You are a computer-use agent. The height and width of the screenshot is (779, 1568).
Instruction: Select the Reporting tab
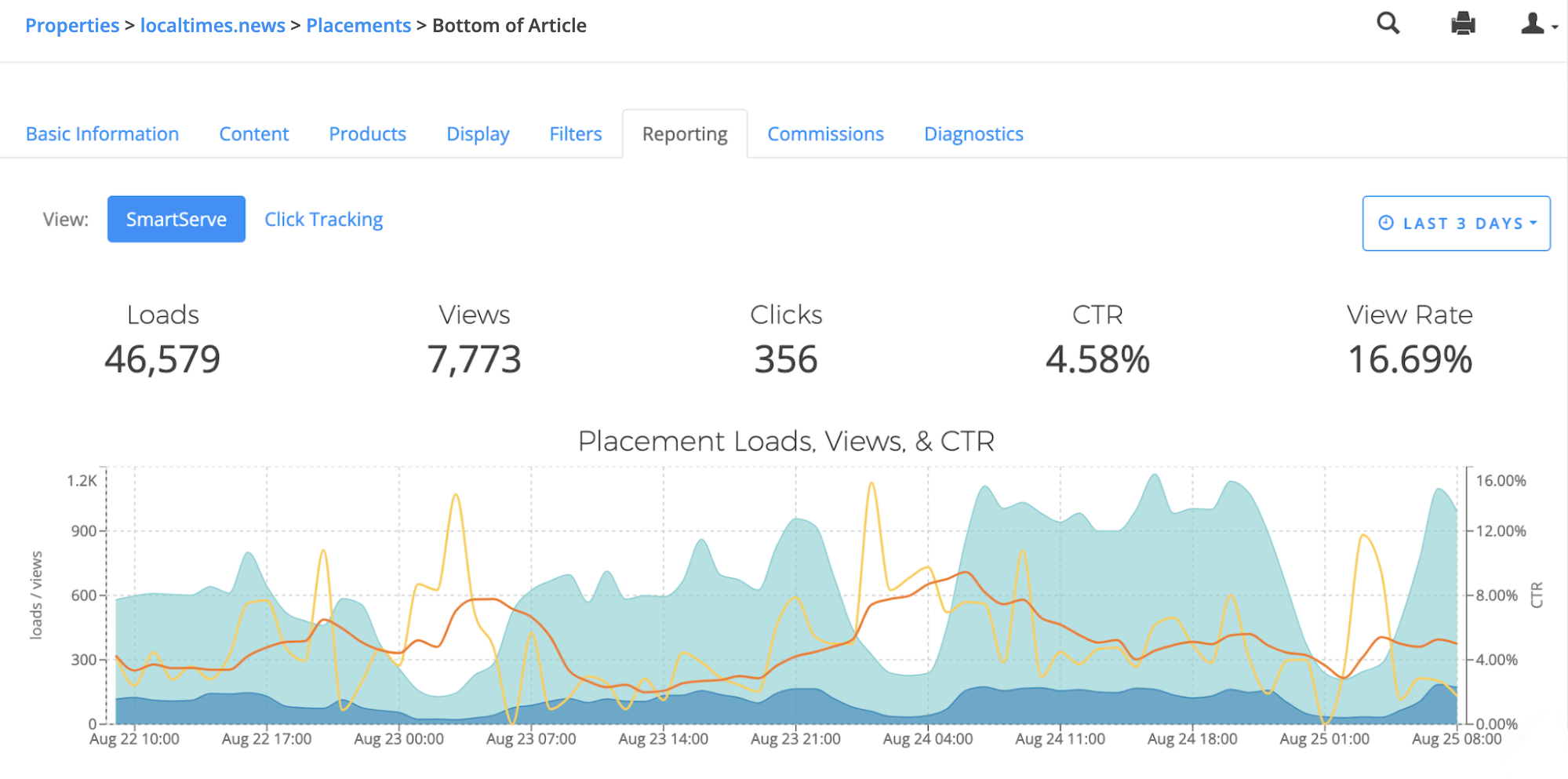click(685, 134)
